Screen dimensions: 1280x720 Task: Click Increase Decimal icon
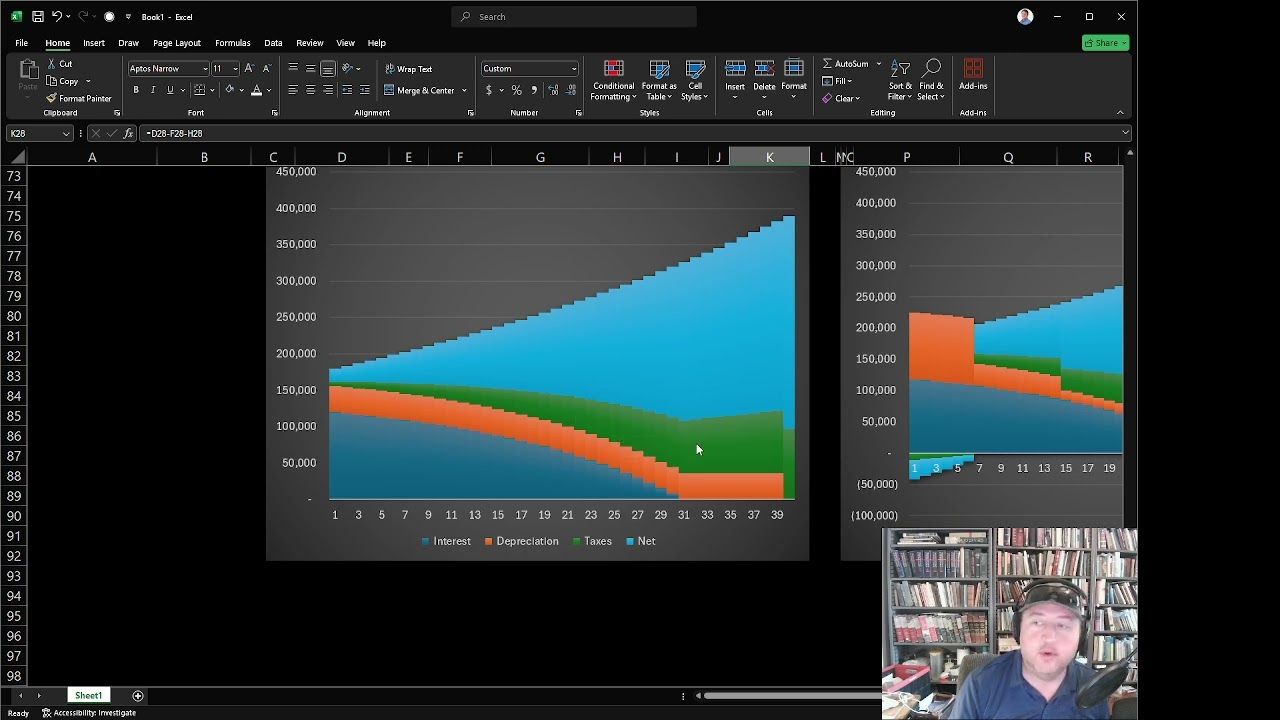pyautogui.click(x=553, y=90)
